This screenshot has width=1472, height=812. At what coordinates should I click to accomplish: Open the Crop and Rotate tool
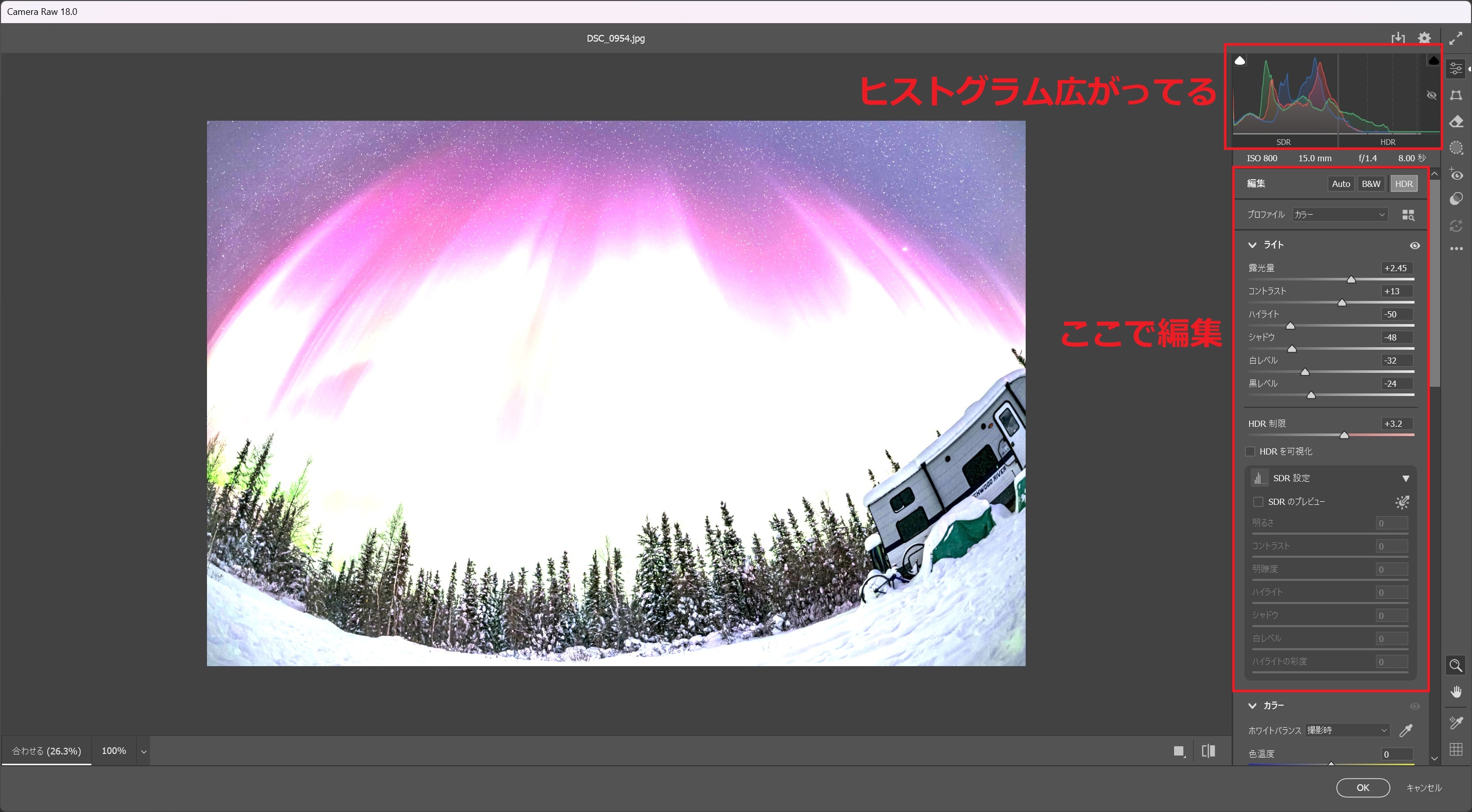pyautogui.click(x=1456, y=96)
